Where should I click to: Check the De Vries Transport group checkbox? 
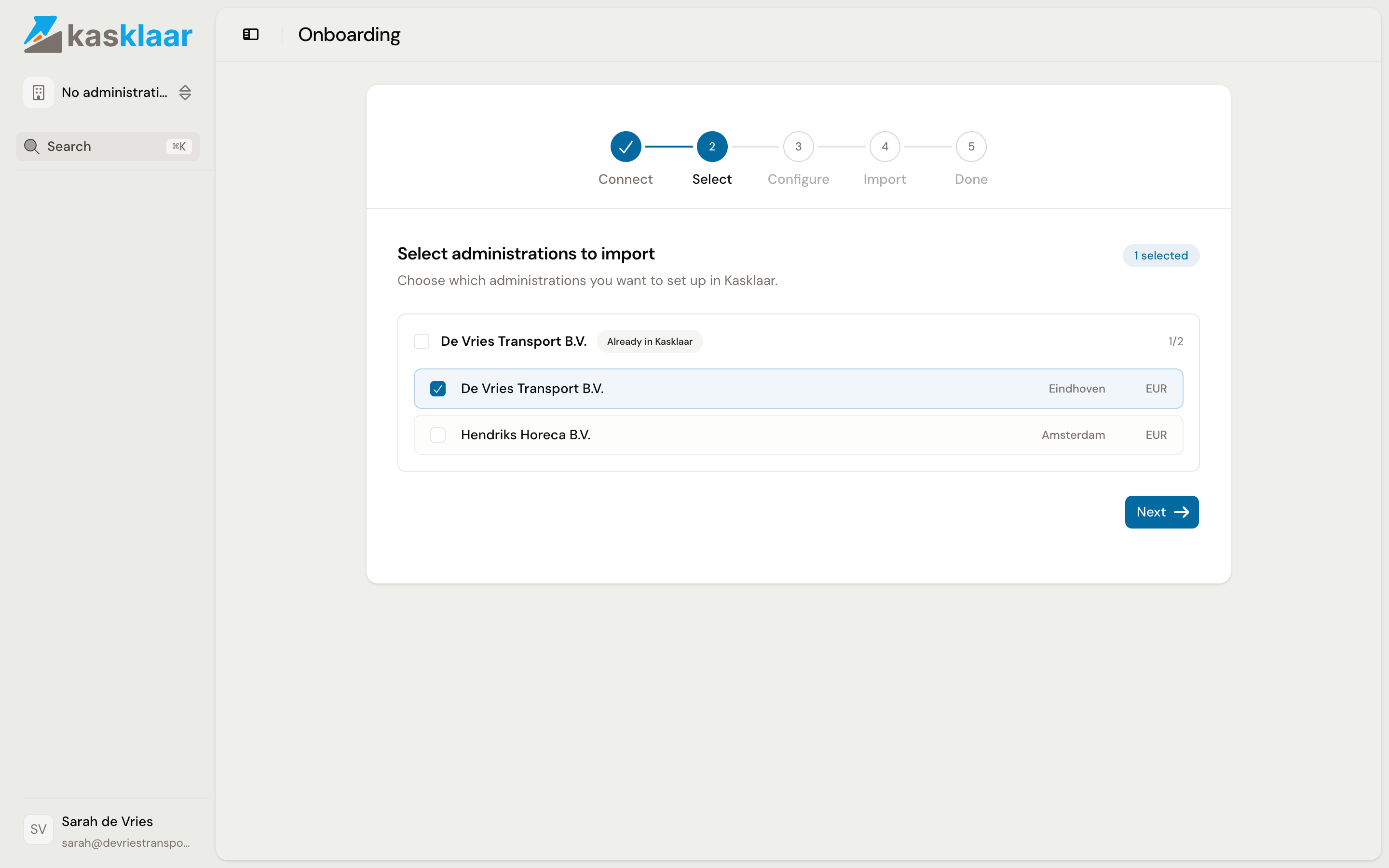click(x=422, y=341)
